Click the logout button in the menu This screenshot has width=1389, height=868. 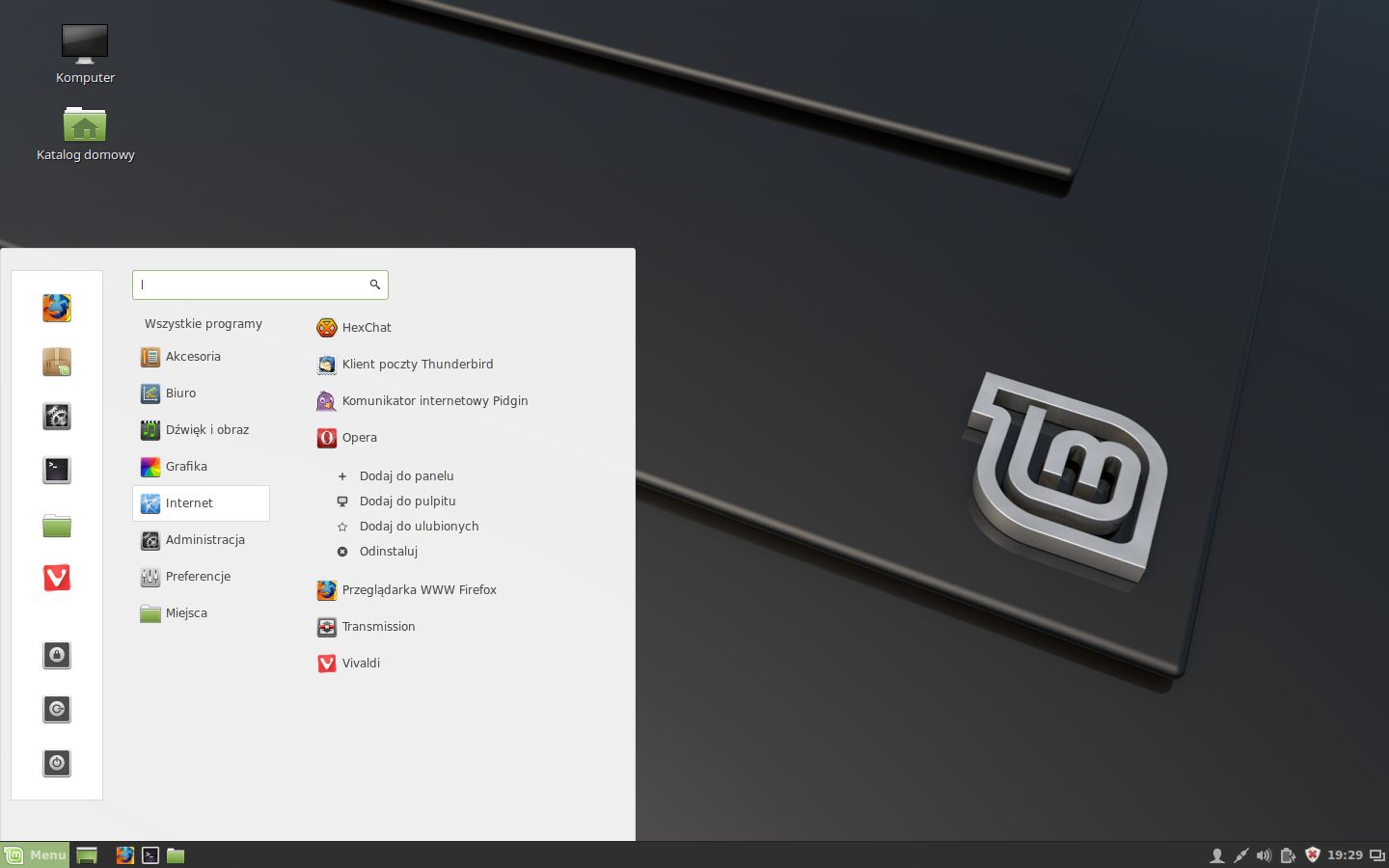[x=57, y=709]
